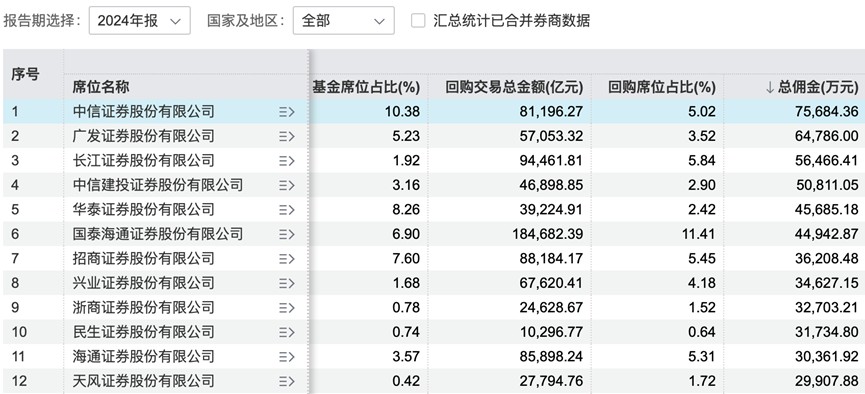The image size is (865, 394).
Task: Click fund seat share cell 0.42
Action: coord(407,381)
